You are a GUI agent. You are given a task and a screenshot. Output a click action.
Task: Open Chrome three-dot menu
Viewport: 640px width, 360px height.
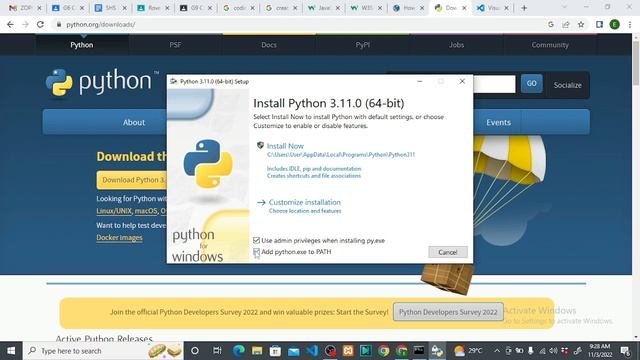pos(630,24)
